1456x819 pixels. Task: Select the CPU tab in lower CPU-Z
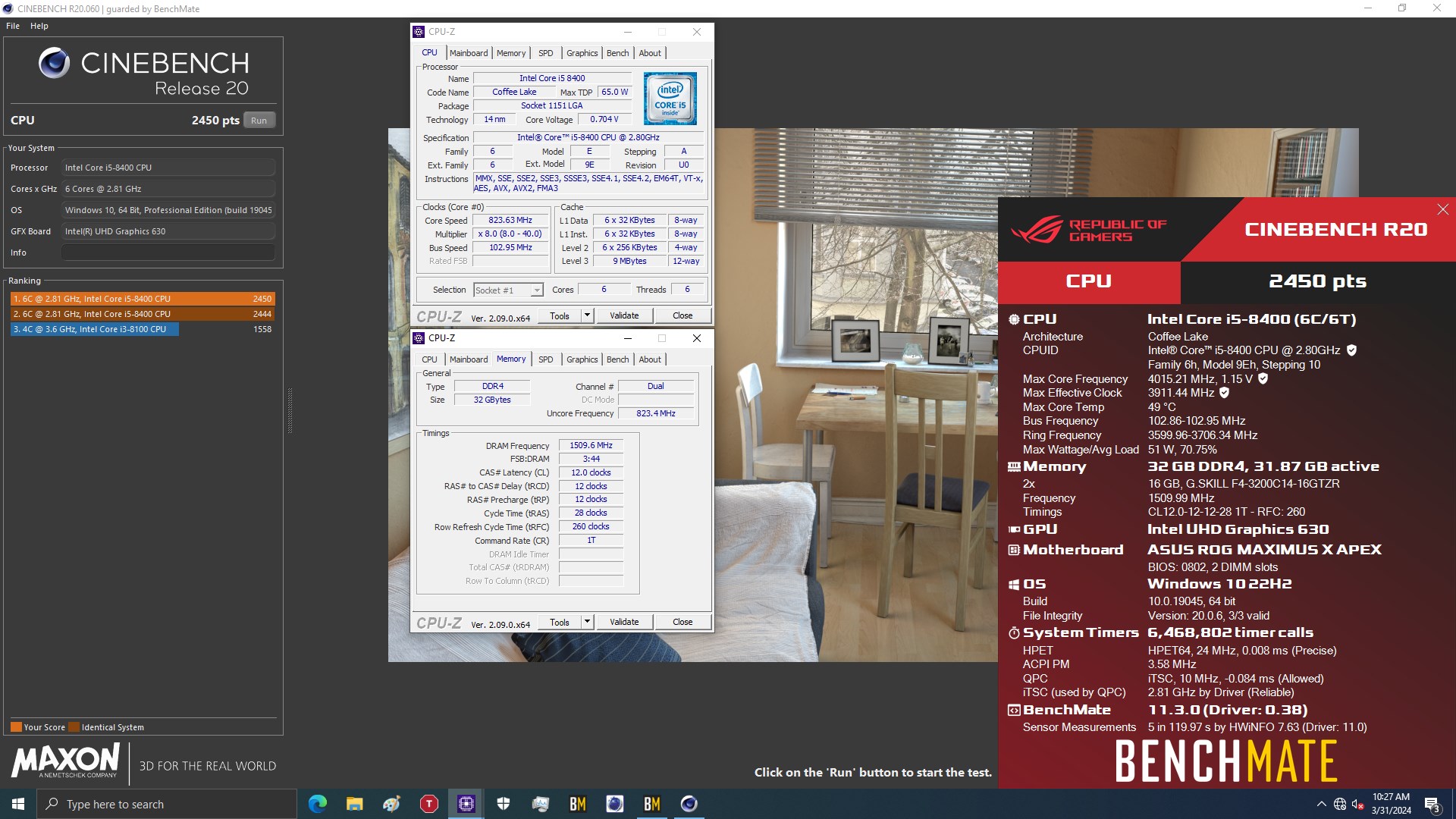pyautogui.click(x=429, y=359)
